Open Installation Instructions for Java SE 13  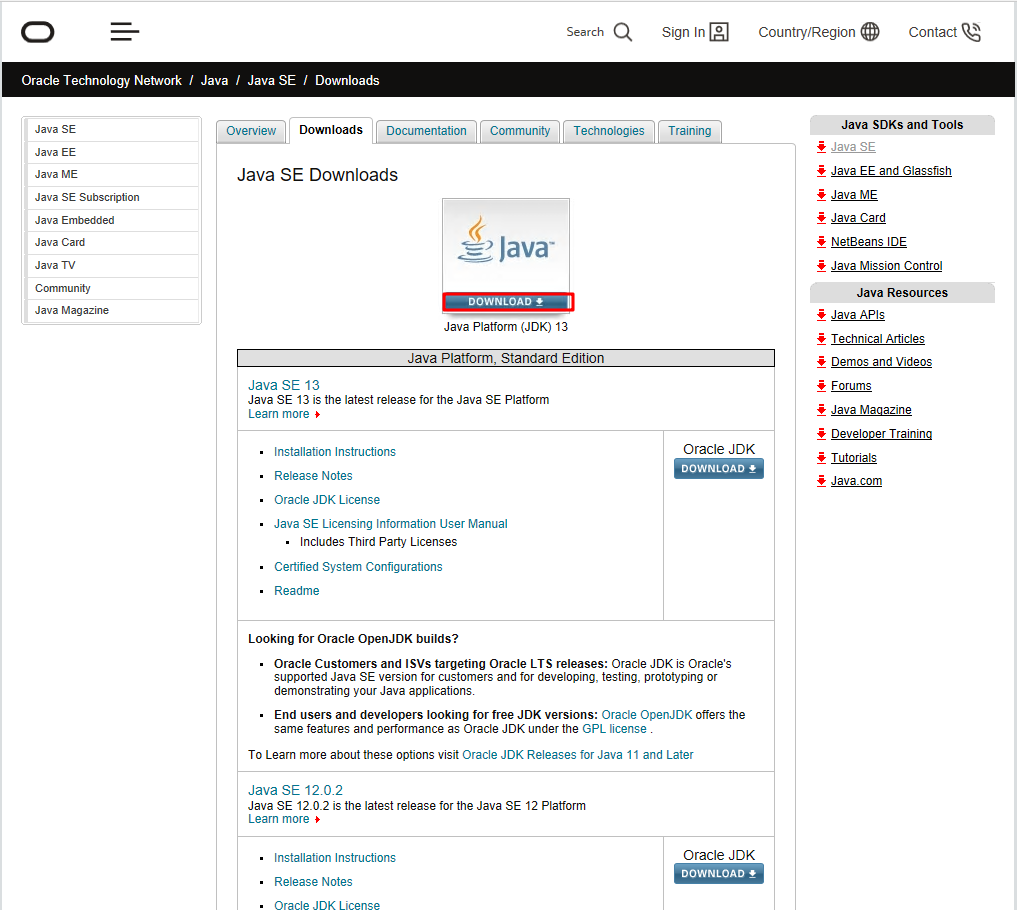(x=335, y=451)
